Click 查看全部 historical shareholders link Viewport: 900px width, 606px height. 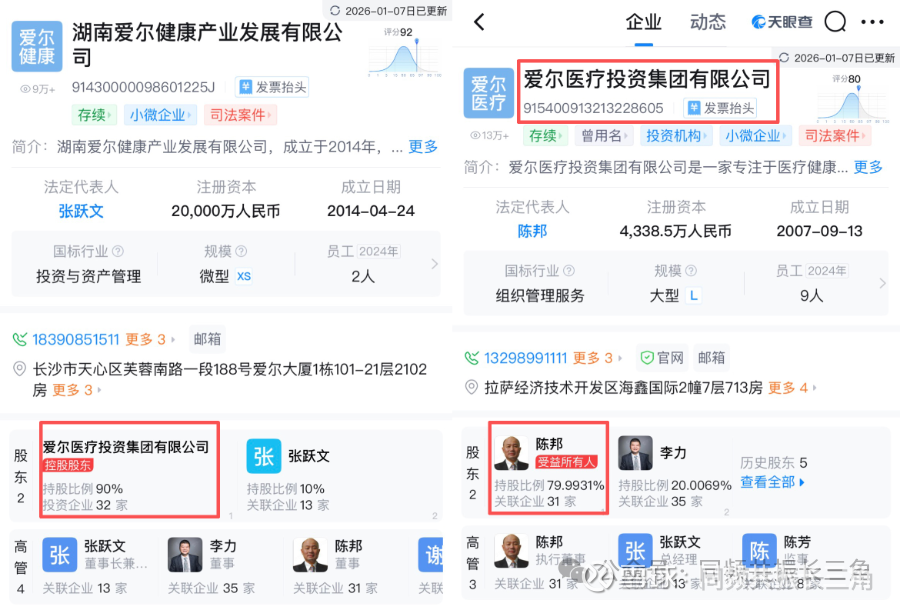(772, 482)
